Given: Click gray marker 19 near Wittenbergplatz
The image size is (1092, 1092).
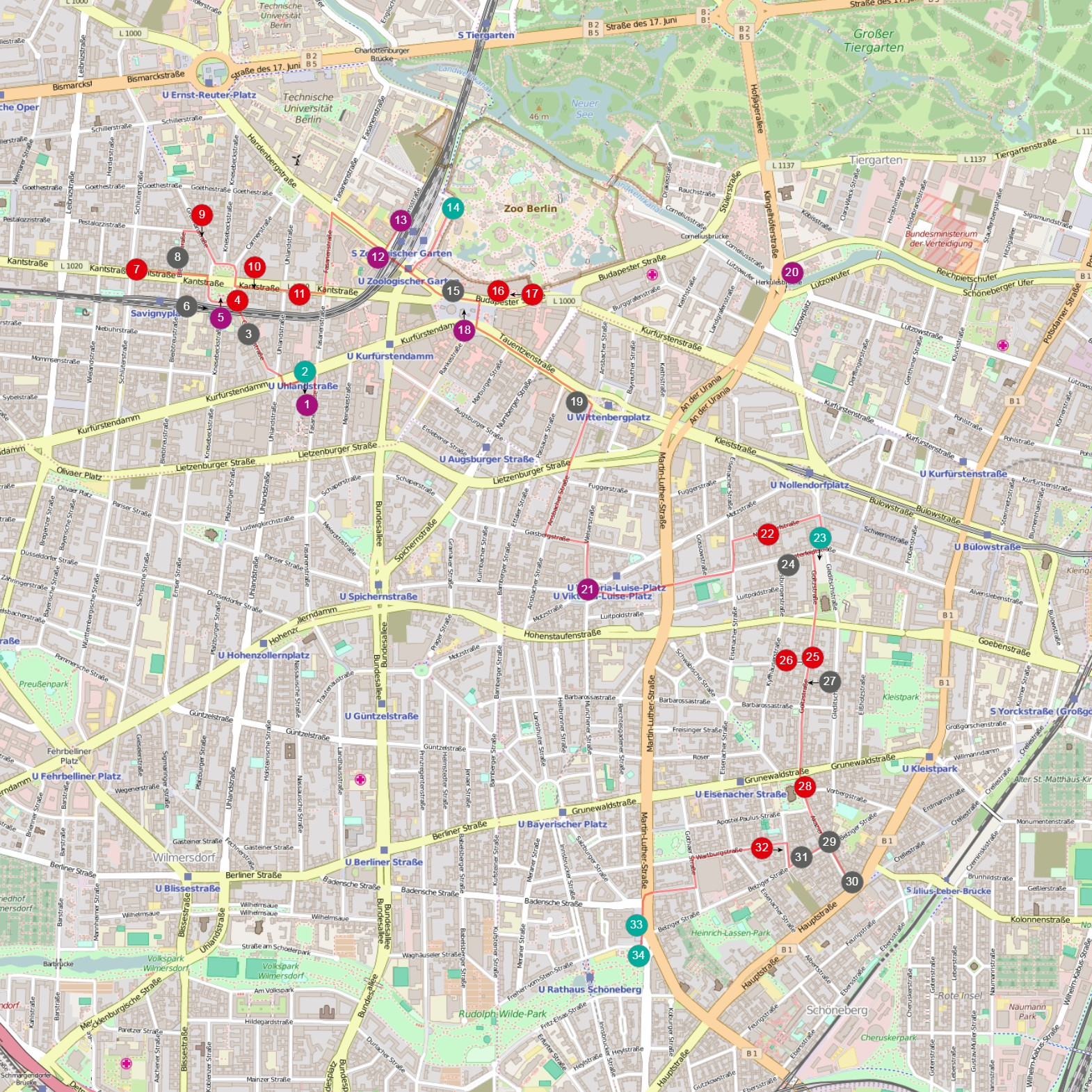Looking at the screenshot, I should click(x=577, y=401).
